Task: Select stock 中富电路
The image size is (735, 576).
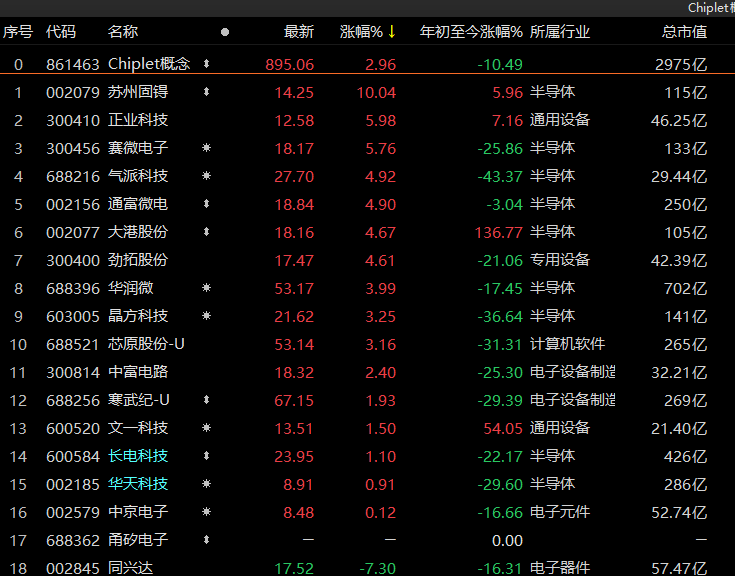Action: coord(138,372)
